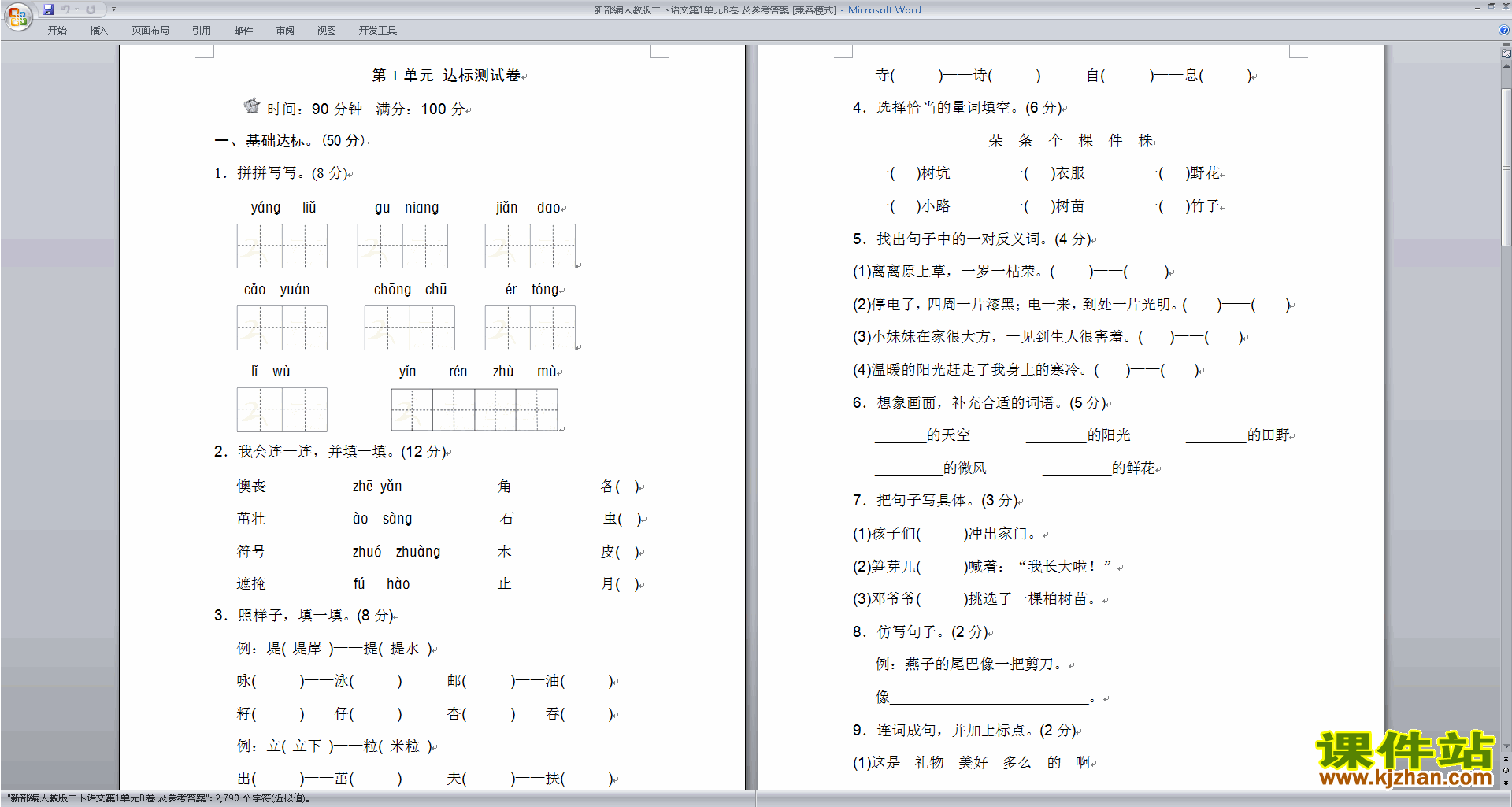Click the question 4 heading 选择恰当的量词填空
The height and width of the screenshot is (807, 1512).
click(x=959, y=108)
